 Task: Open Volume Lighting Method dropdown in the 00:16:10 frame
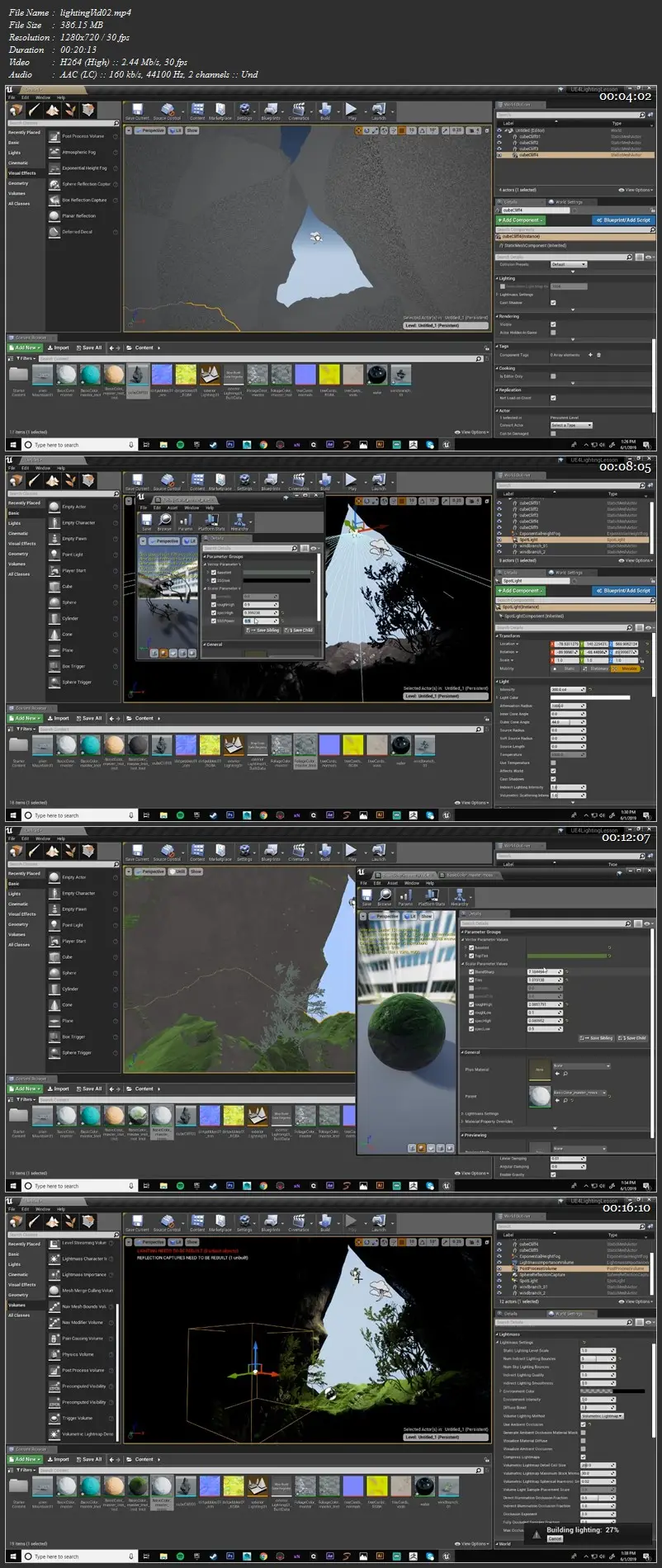coord(602,1416)
